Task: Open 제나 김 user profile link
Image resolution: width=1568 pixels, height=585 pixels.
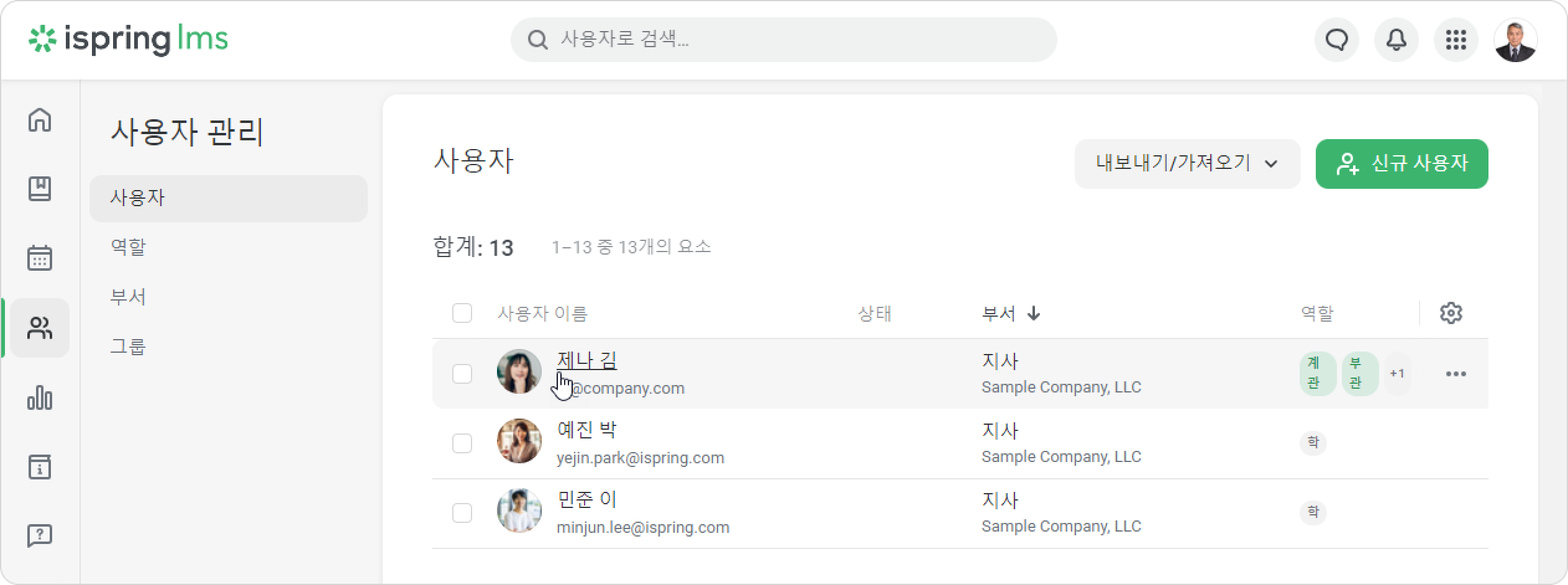Action: pos(586,360)
